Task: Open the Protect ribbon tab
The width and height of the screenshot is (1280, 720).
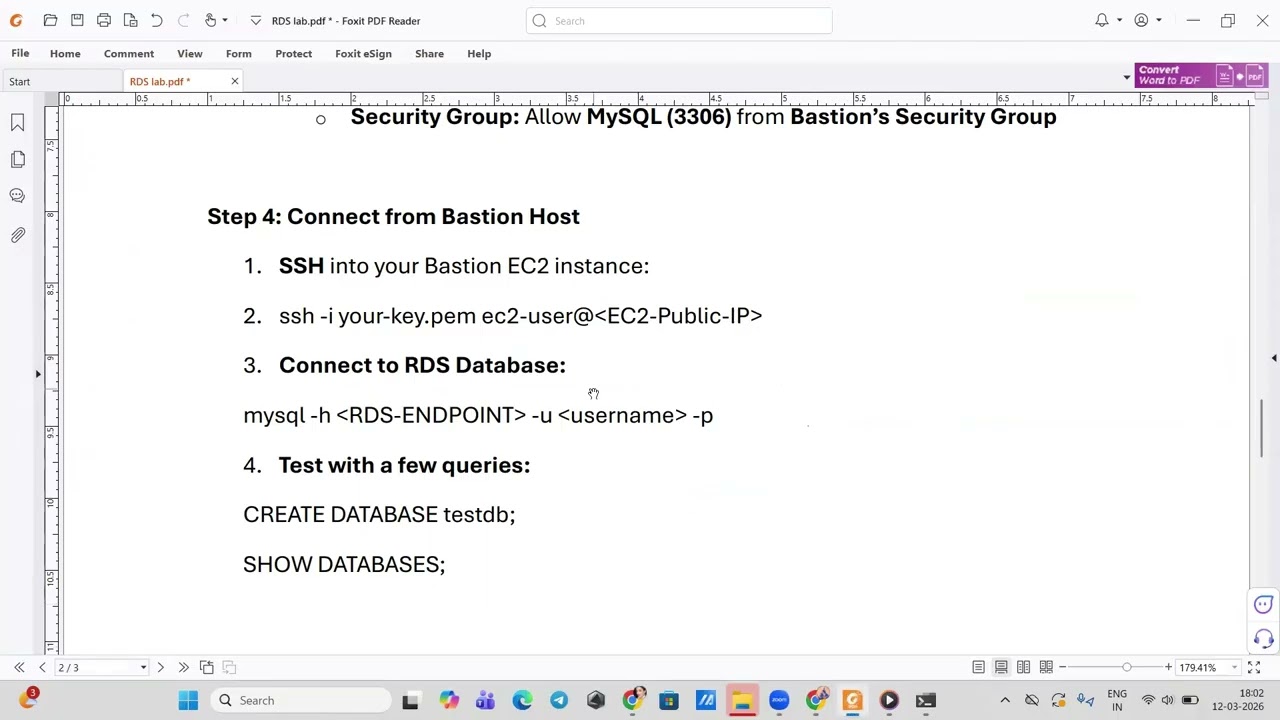Action: pyautogui.click(x=294, y=53)
